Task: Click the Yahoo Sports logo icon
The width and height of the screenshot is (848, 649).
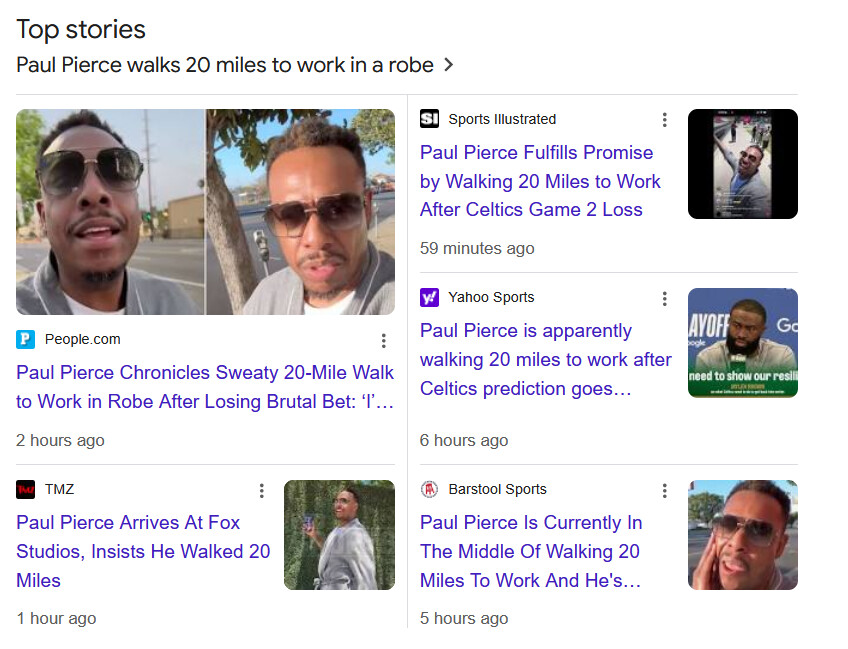Action: (430, 297)
